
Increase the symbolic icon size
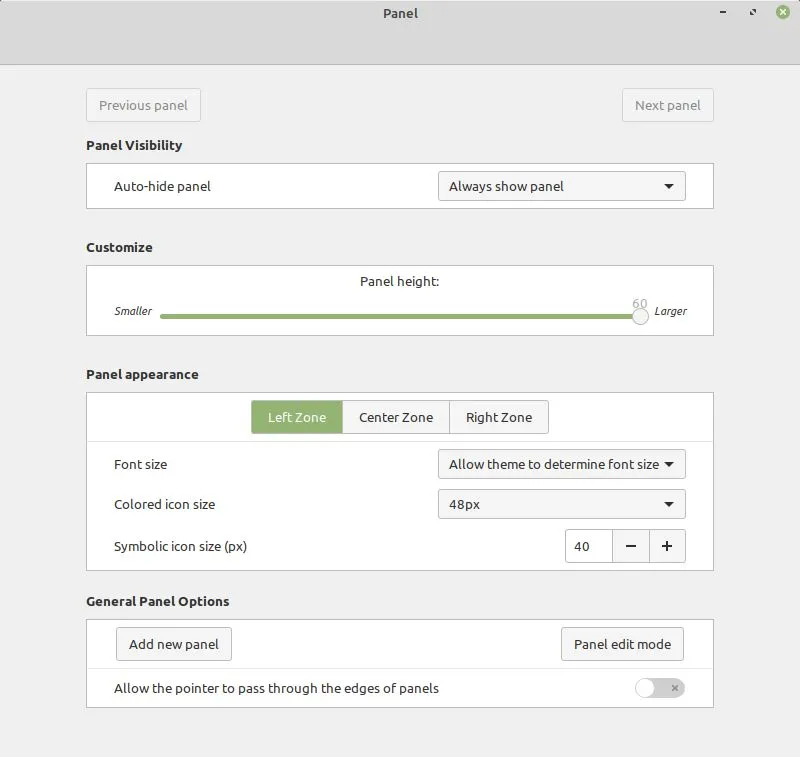tap(667, 546)
